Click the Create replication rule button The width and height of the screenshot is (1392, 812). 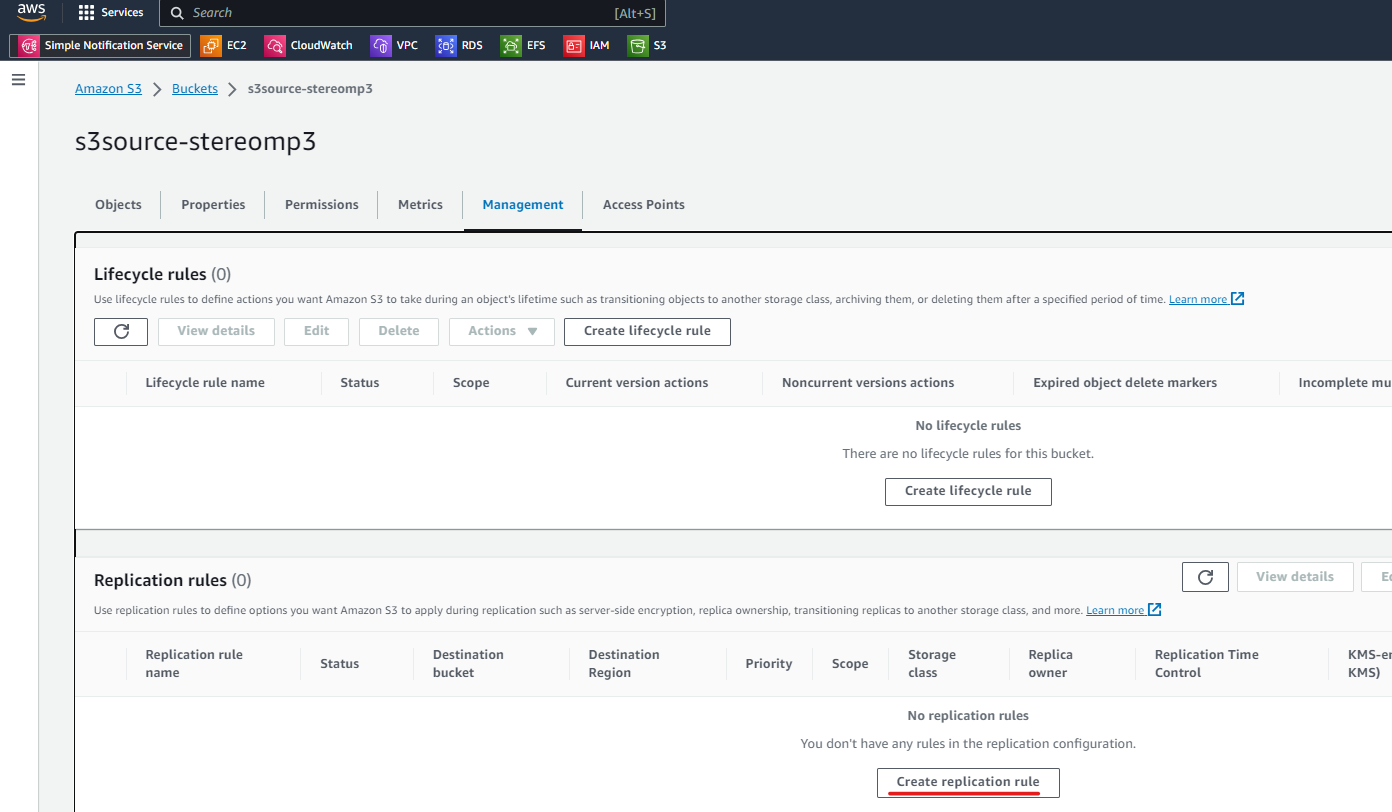[x=968, y=782]
